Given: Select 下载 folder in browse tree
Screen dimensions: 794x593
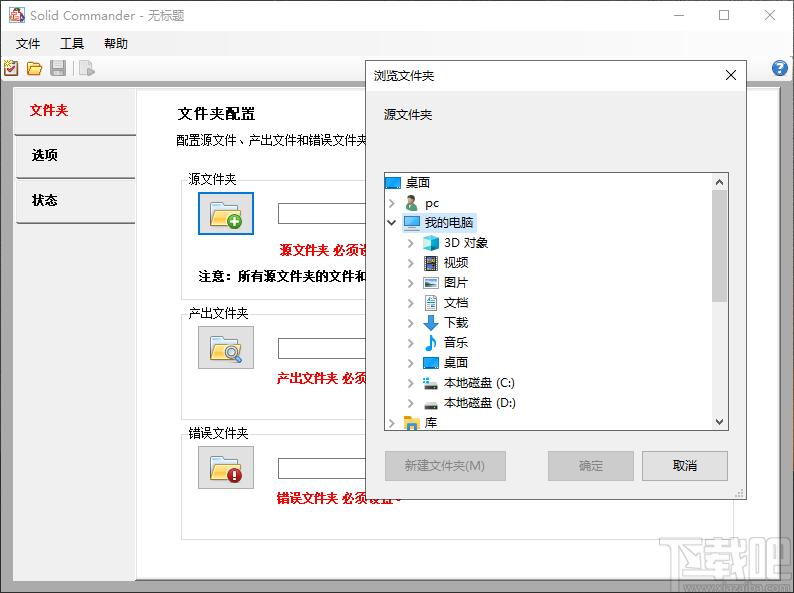Looking at the screenshot, I should [455, 322].
